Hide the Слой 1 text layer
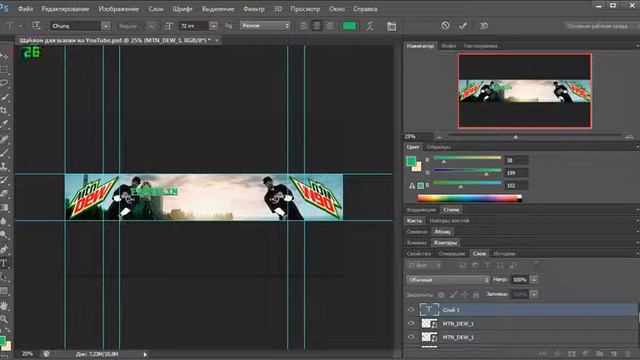Viewport: 640px width, 360px height. click(411, 309)
